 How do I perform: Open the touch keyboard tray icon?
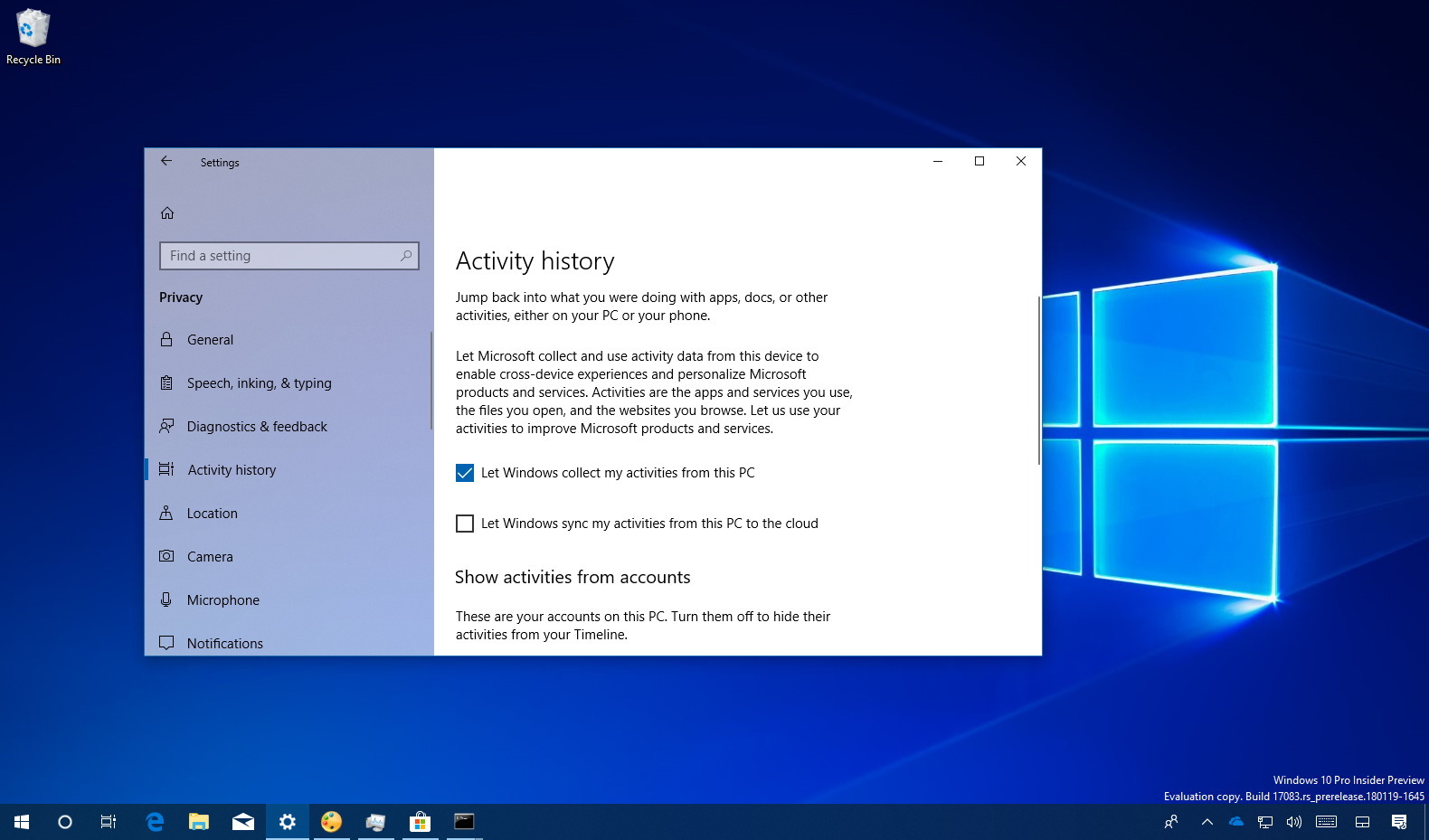(1327, 822)
